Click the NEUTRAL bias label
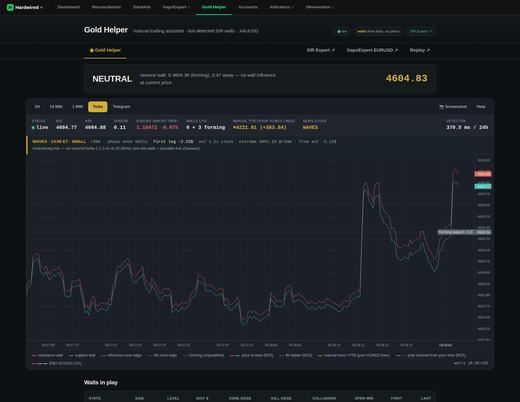520x402 pixels. point(112,79)
